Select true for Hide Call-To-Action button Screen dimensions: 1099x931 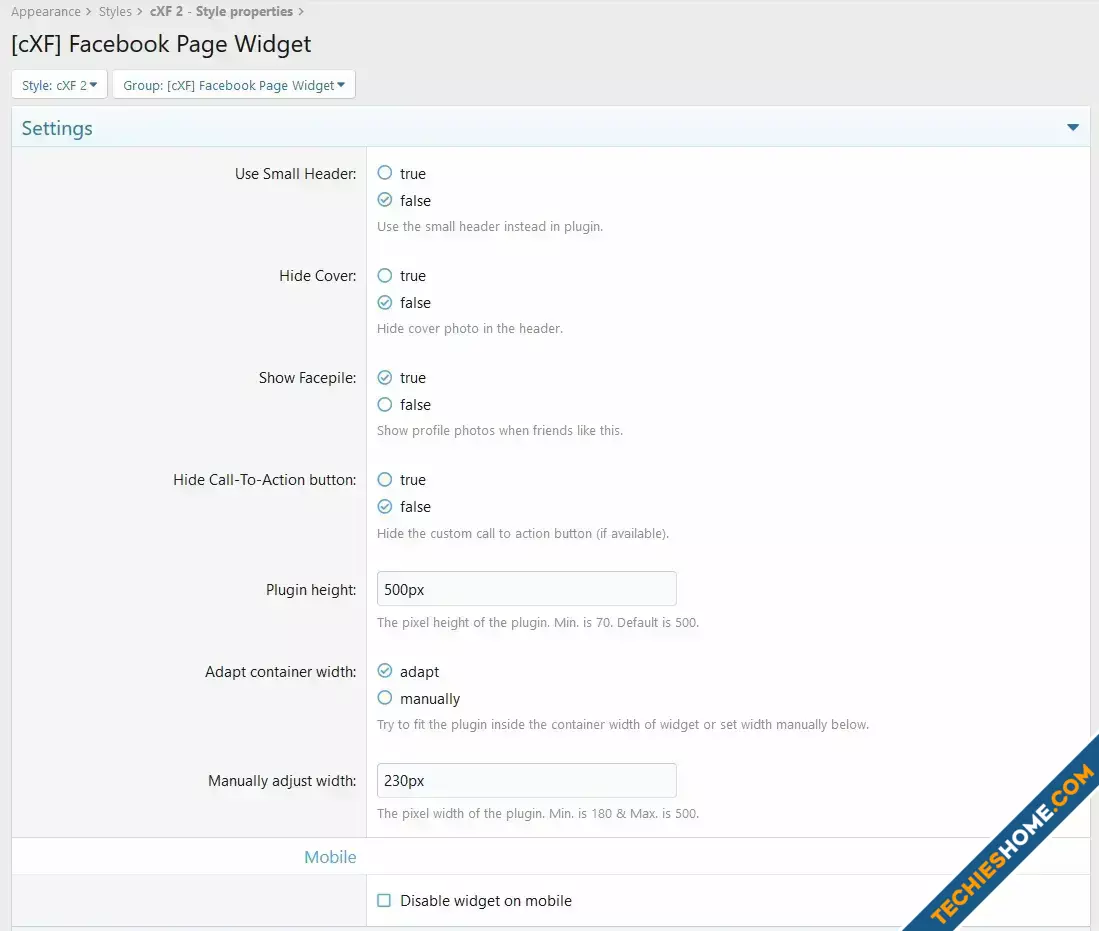coord(385,480)
